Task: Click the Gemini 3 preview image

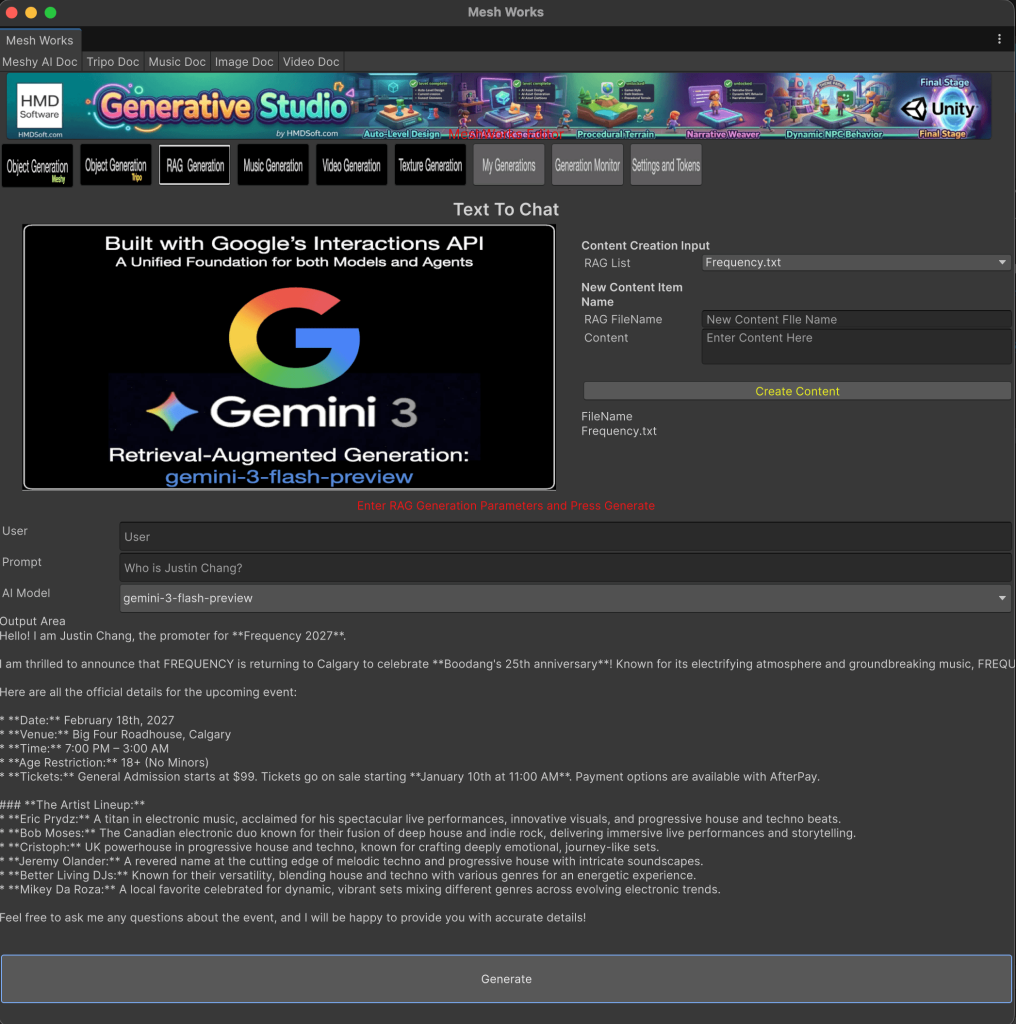Action: [x=289, y=357]
